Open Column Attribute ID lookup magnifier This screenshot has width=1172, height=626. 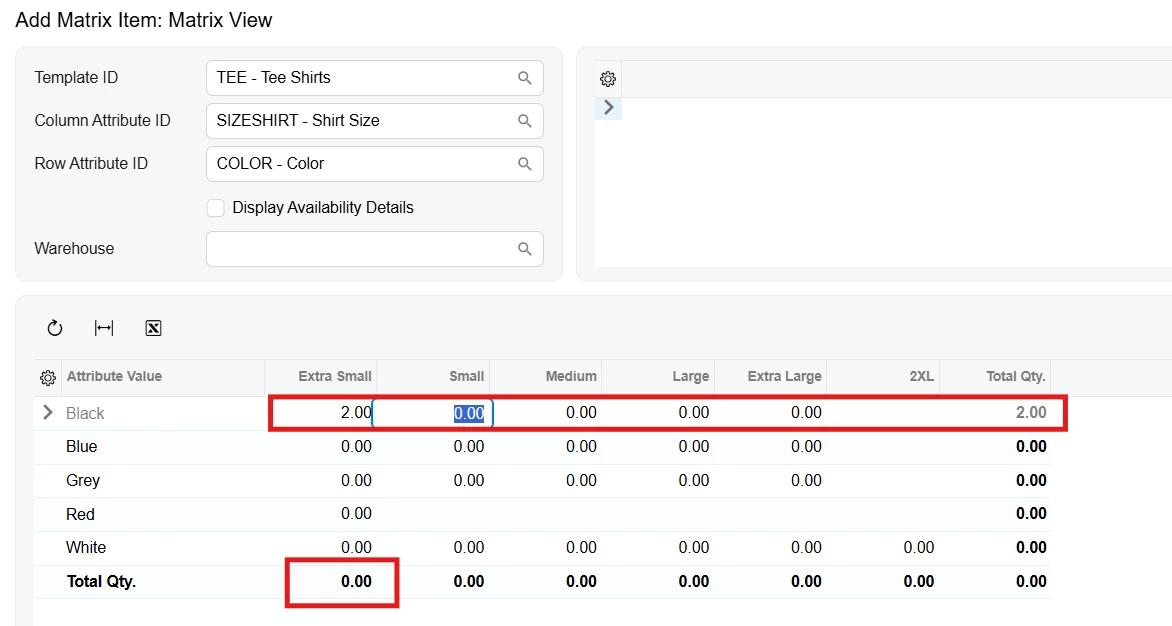525,121
